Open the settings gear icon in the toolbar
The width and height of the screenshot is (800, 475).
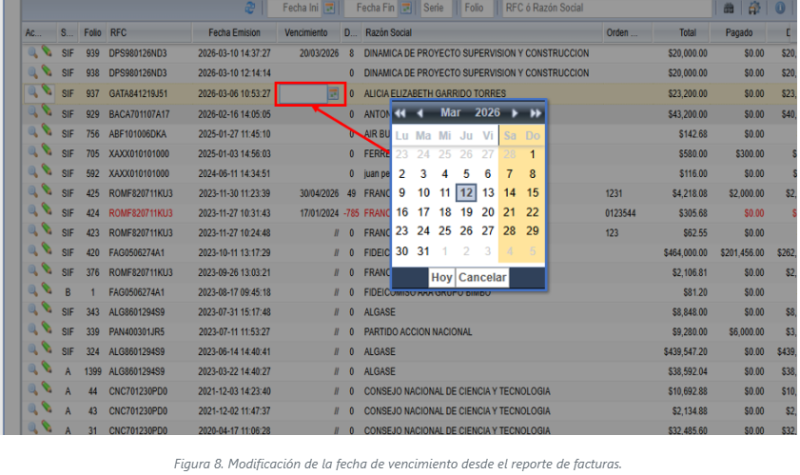tap(754, 8)
